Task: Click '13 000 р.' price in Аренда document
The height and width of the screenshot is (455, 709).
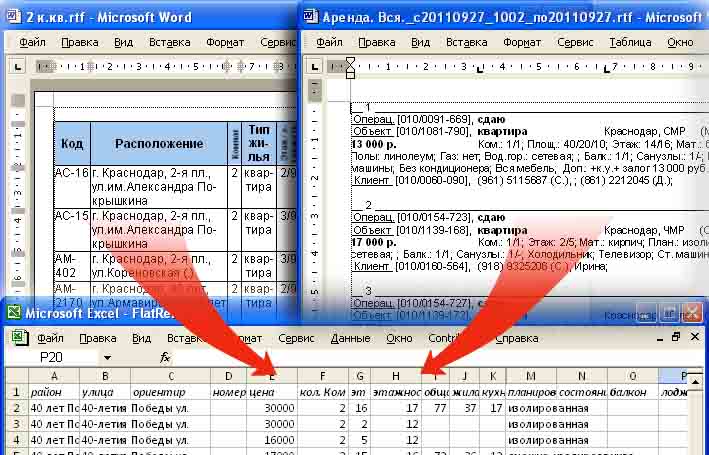Action: pyautogui.click(x=374, y=145)
